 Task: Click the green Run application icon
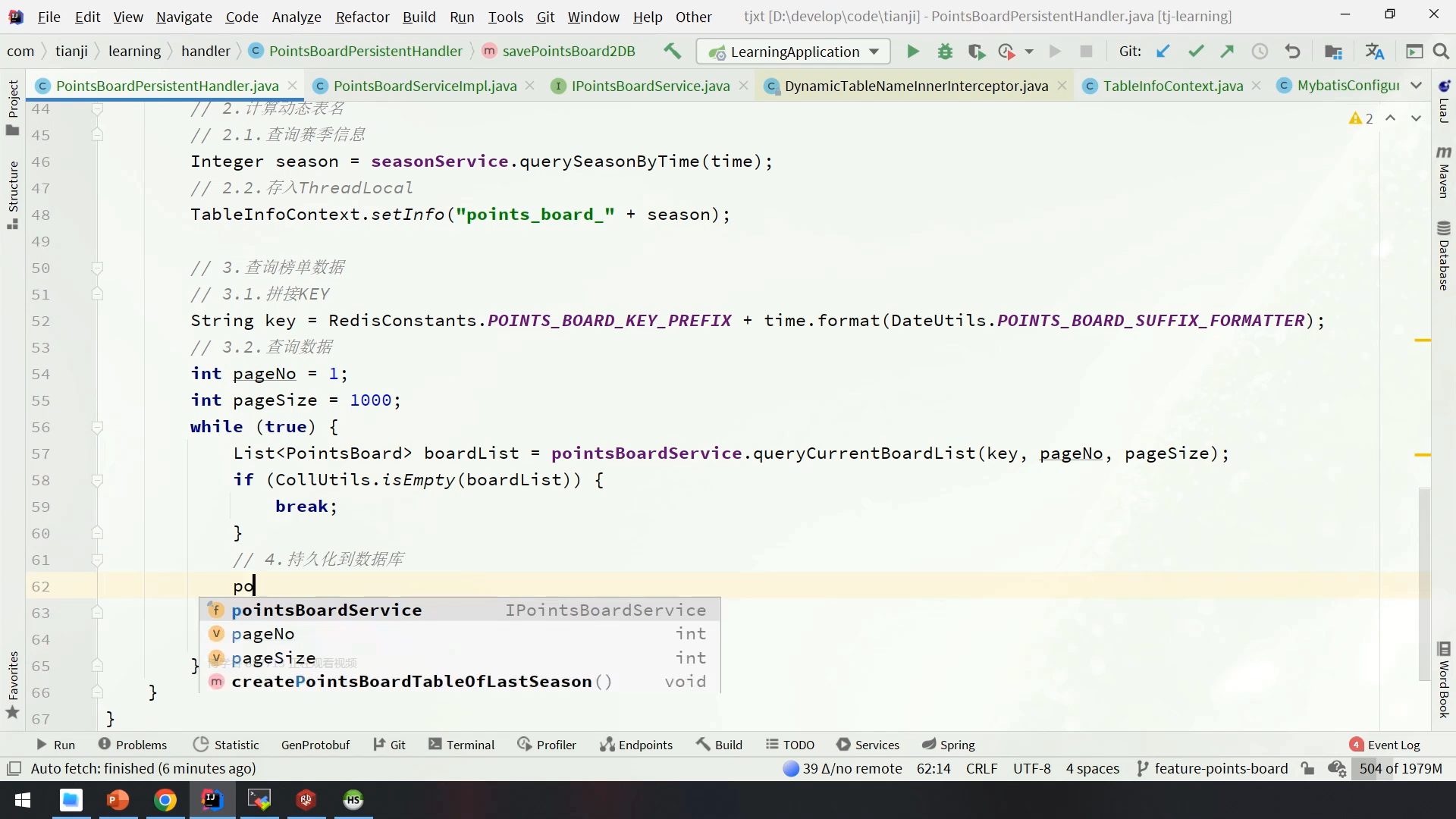coord(913,52)
